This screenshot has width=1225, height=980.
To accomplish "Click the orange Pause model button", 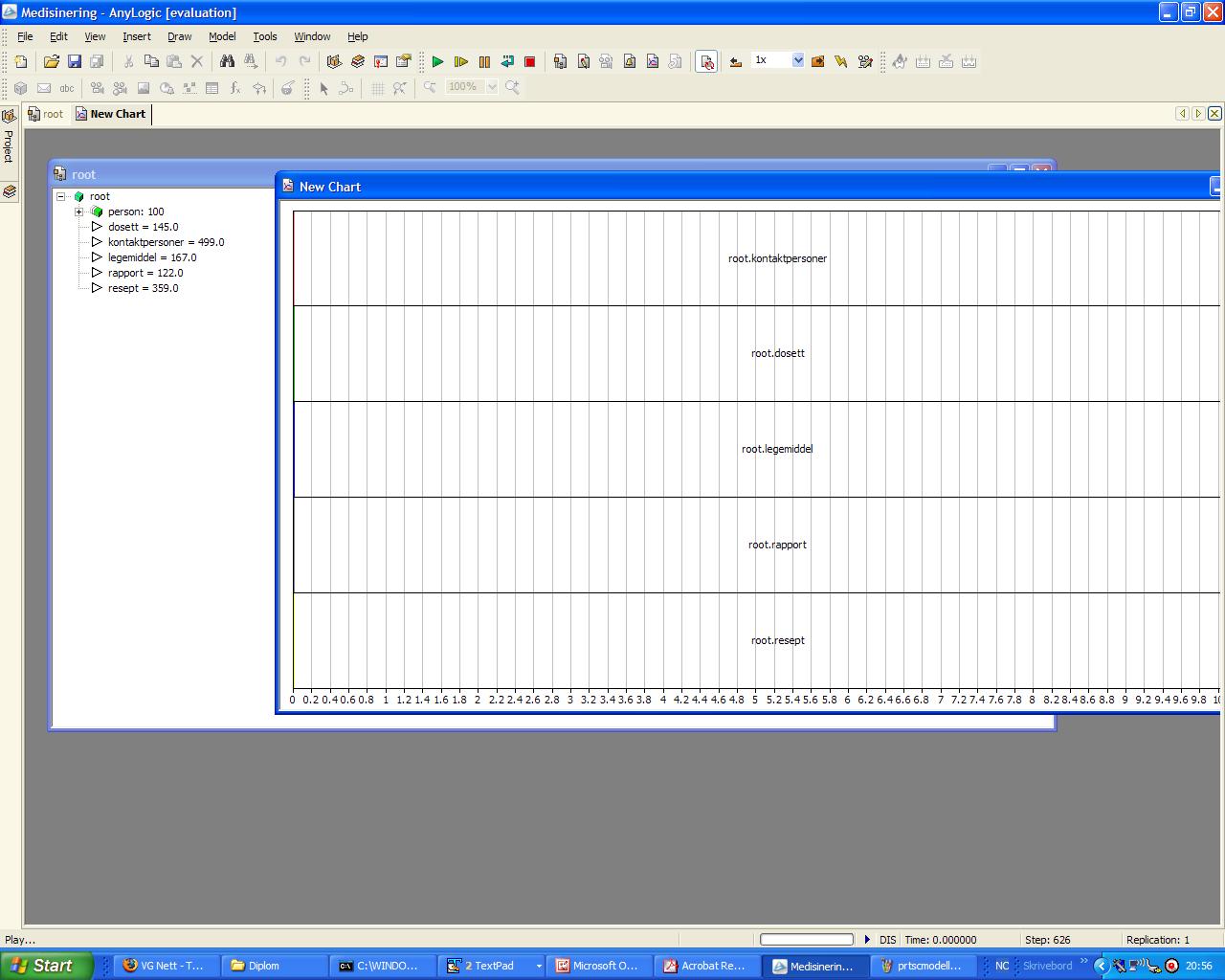I will (x=484, y=61).
